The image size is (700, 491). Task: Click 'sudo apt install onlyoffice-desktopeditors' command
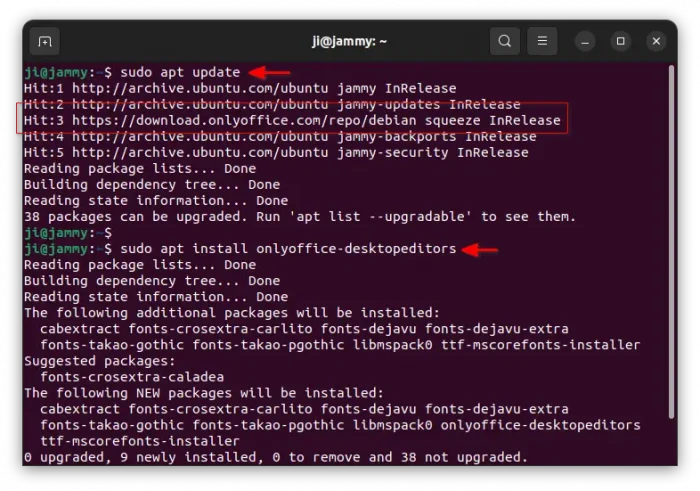point(287,248)
